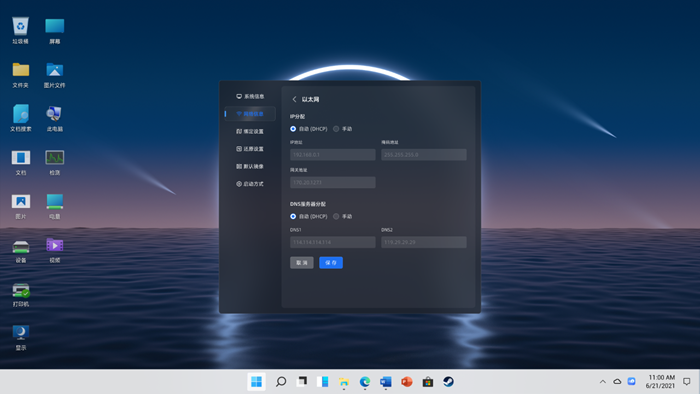Screen dimensions: 700x394
Task: Click the gray 取消 button
Action: (302, 263)
